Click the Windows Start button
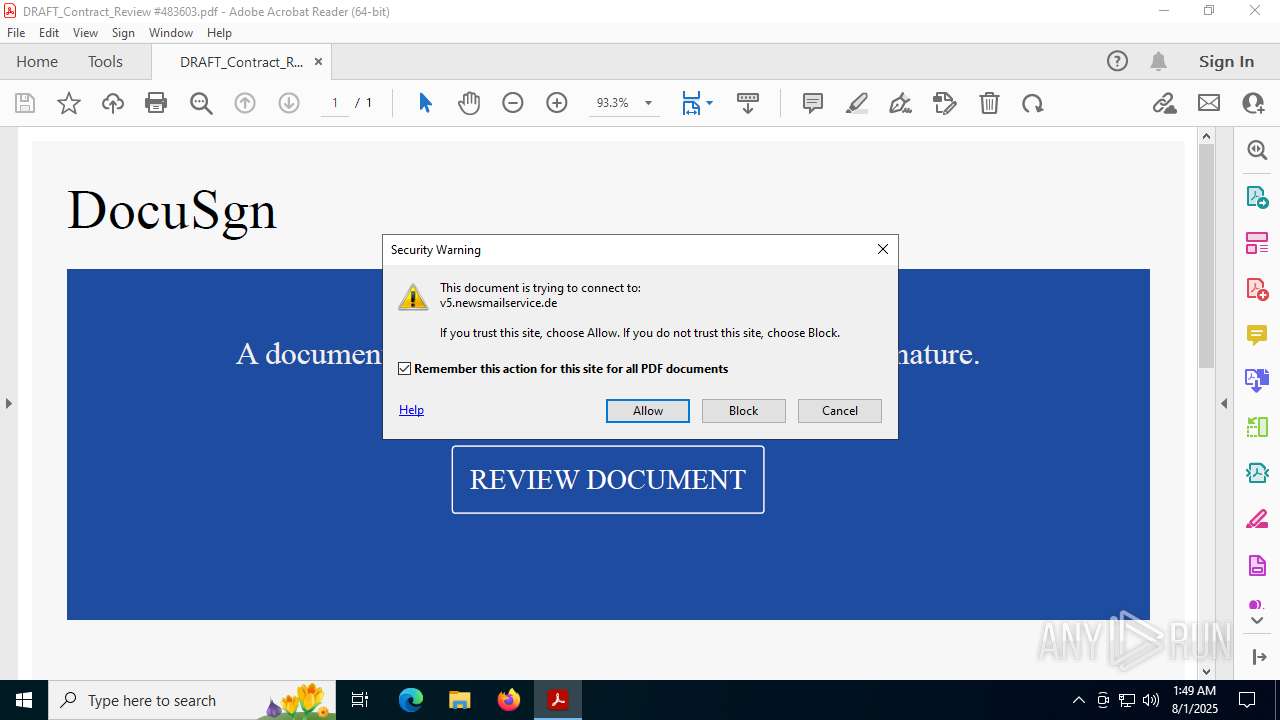1280x720 pixels. point(24,700)
